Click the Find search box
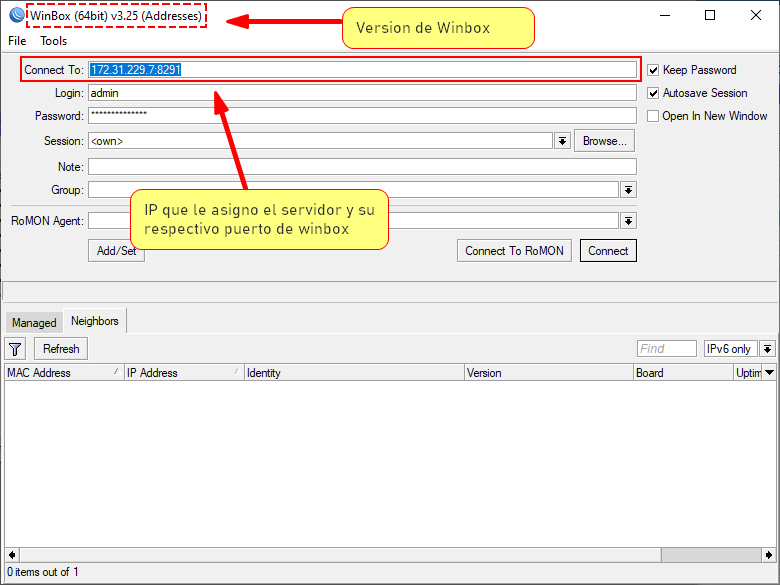 tap(667, 349)
